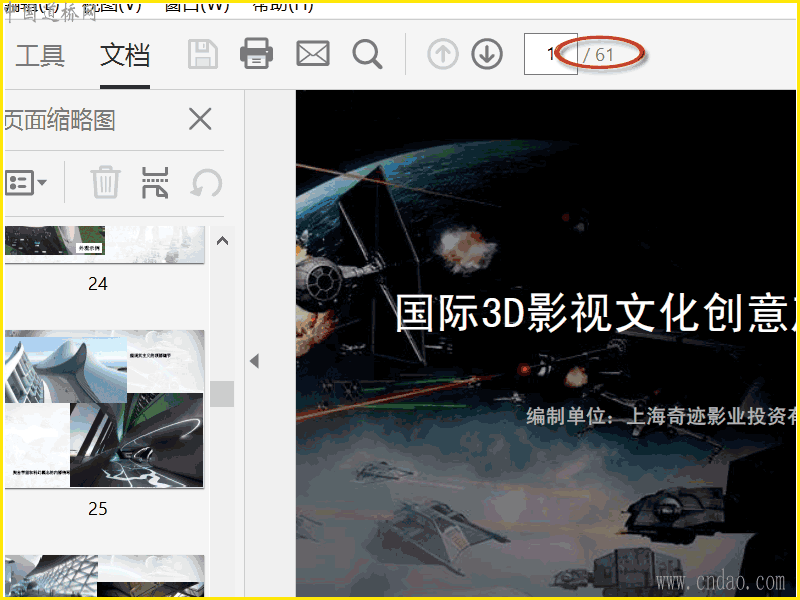
Task: Go to the next page with down arrow
Action: (x=487, y=54)
